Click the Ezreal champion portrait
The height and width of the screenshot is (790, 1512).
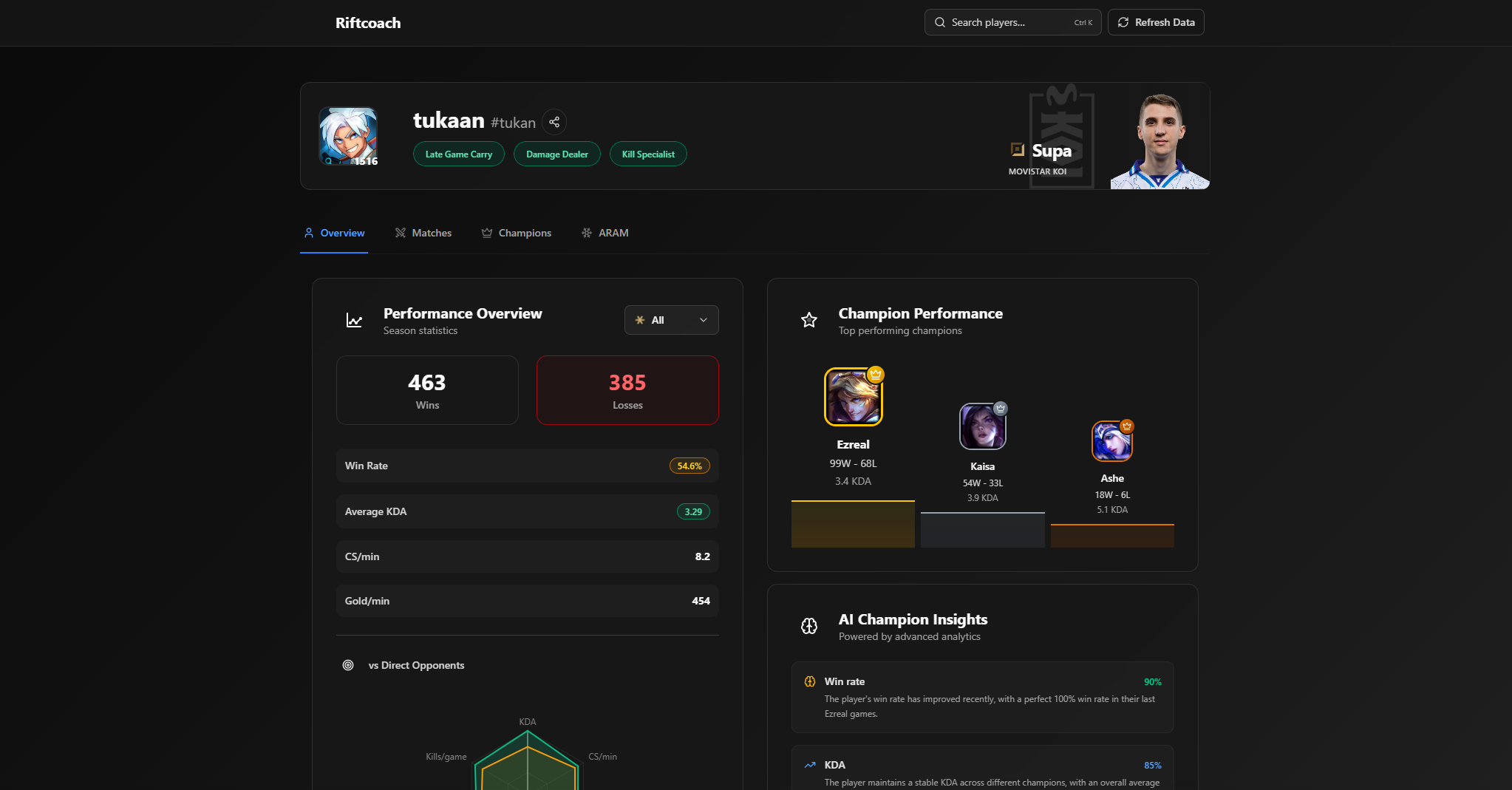853,397
